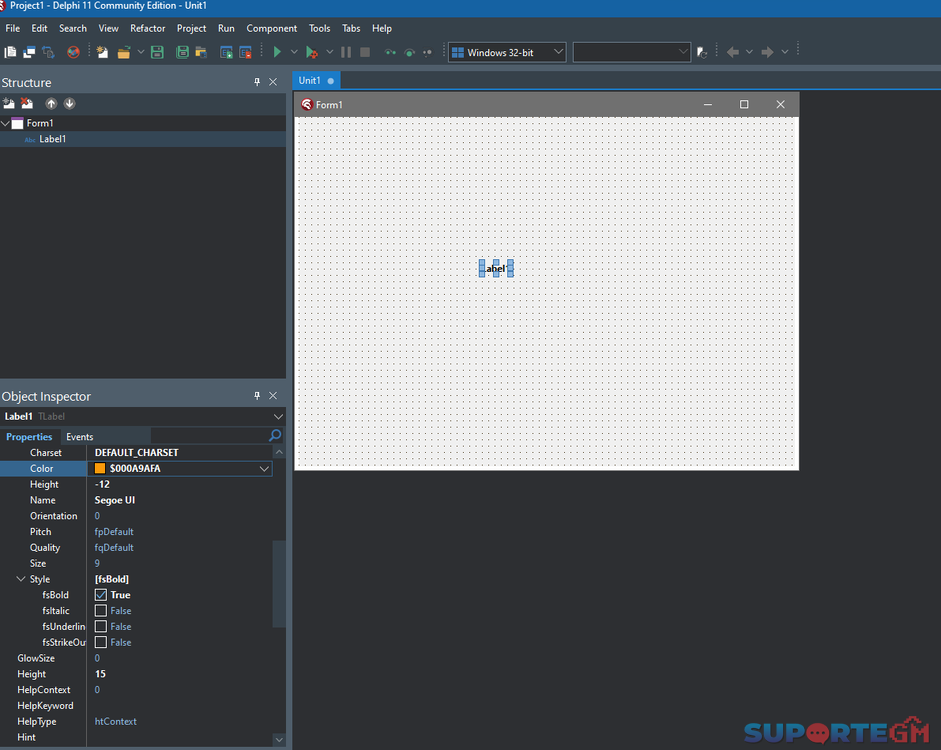941x750 pixels.
Task: Click delete item icon in Structure toolbar
Action: coord(27,104)
